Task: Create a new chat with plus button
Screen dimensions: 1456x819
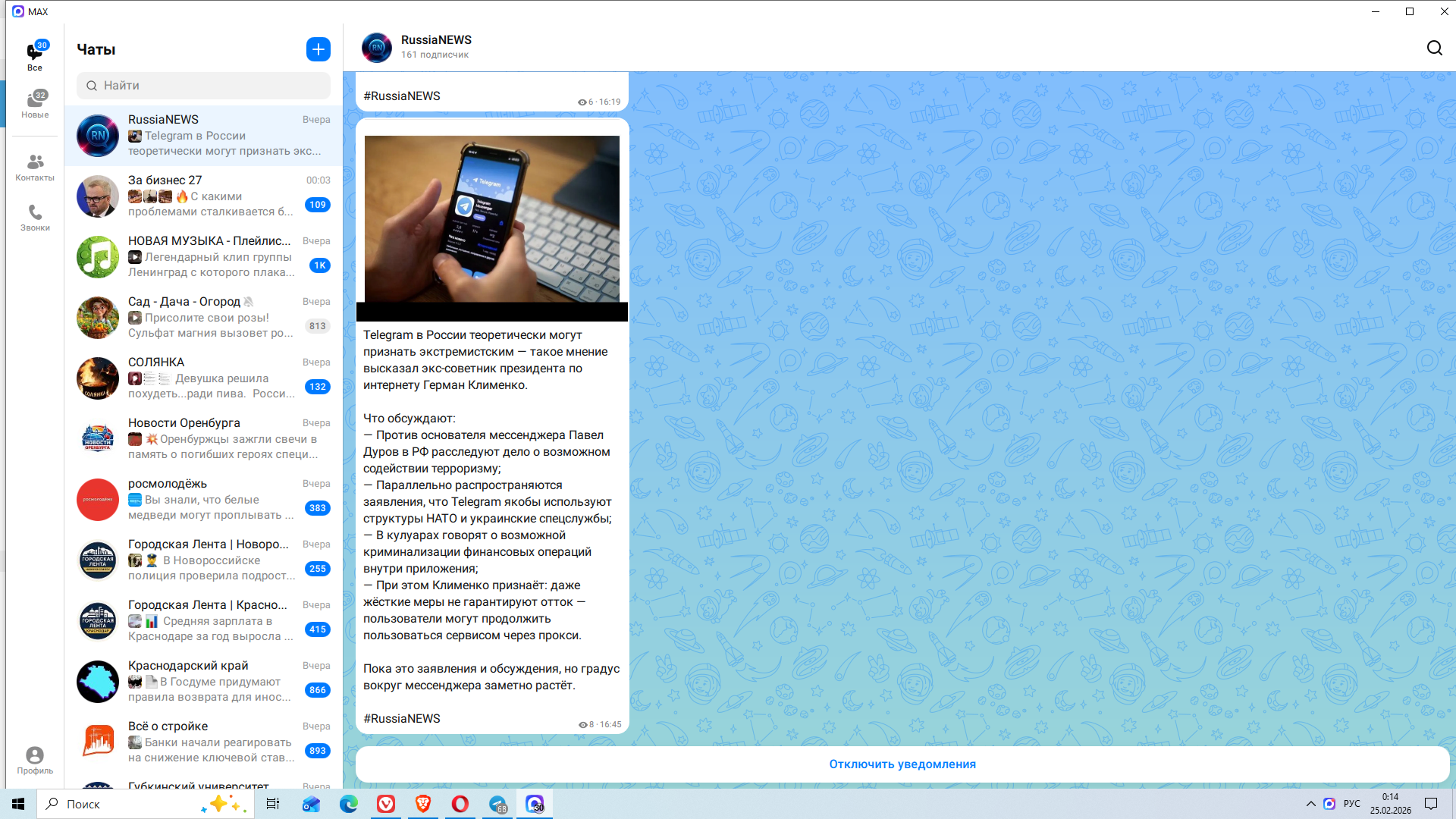Action: click(x=318, y=49)
